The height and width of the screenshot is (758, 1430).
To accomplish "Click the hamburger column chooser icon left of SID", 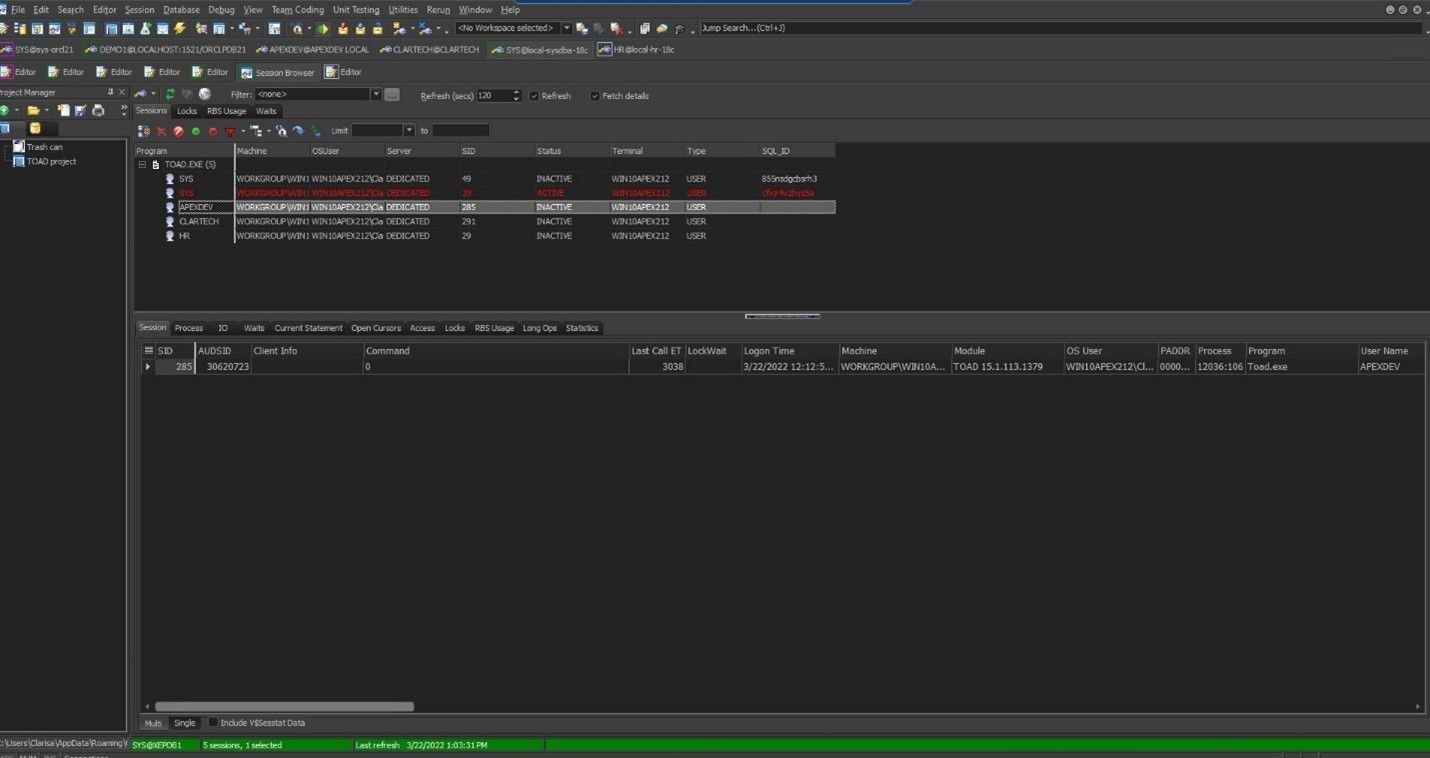I will (x=149, y=351).
